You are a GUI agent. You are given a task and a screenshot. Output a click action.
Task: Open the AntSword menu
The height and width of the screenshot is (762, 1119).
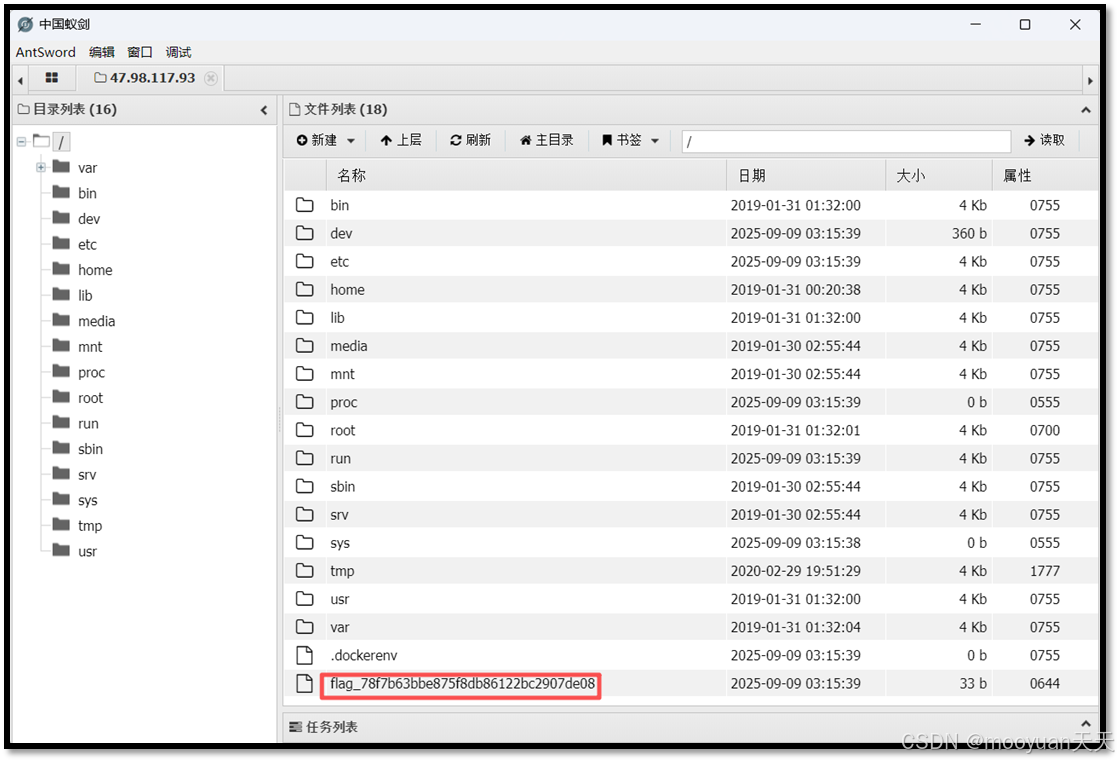(x=46, y=52)
